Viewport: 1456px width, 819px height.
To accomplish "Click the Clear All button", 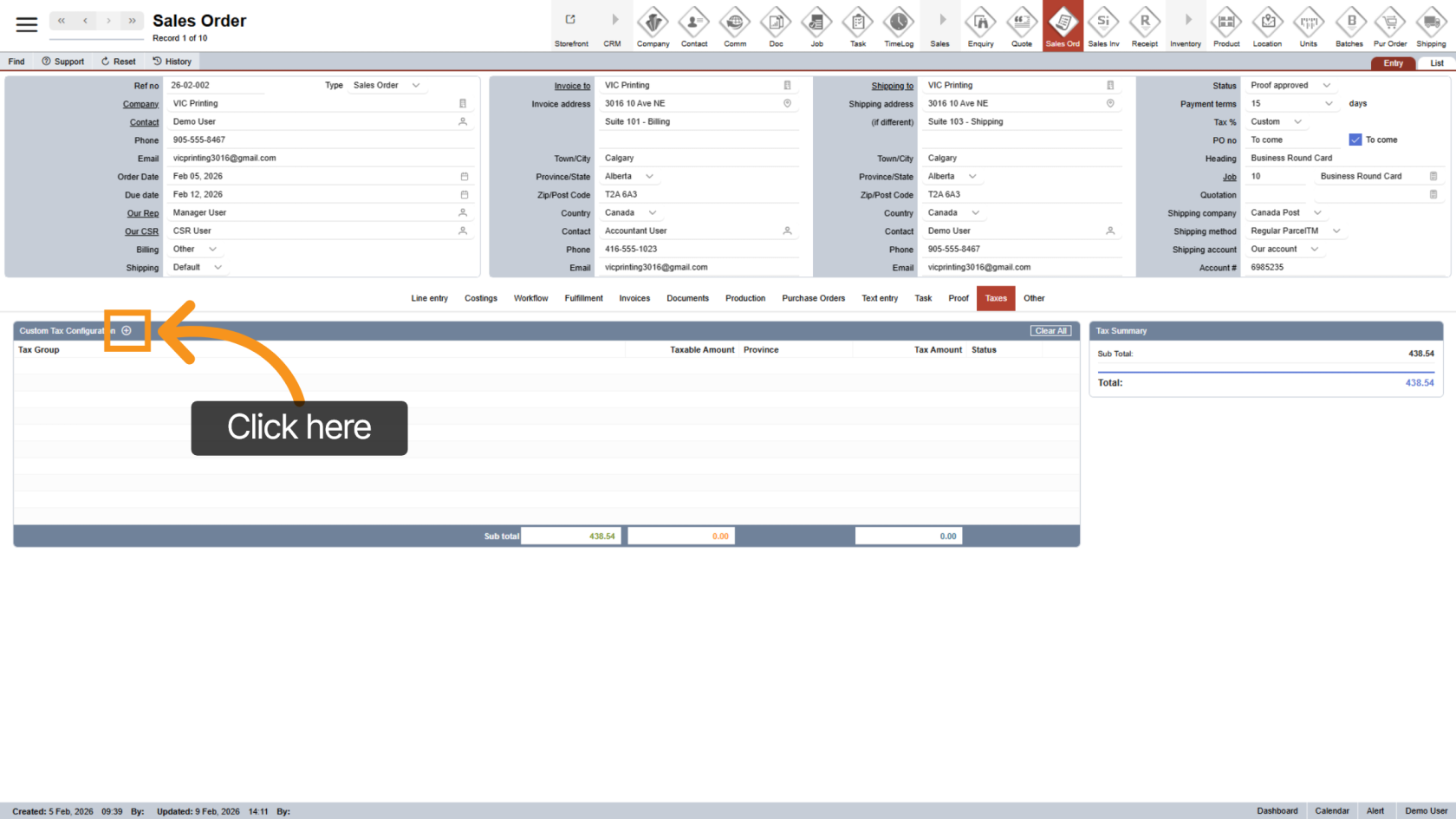I will pyautogui.click(x=1050, y=331).
